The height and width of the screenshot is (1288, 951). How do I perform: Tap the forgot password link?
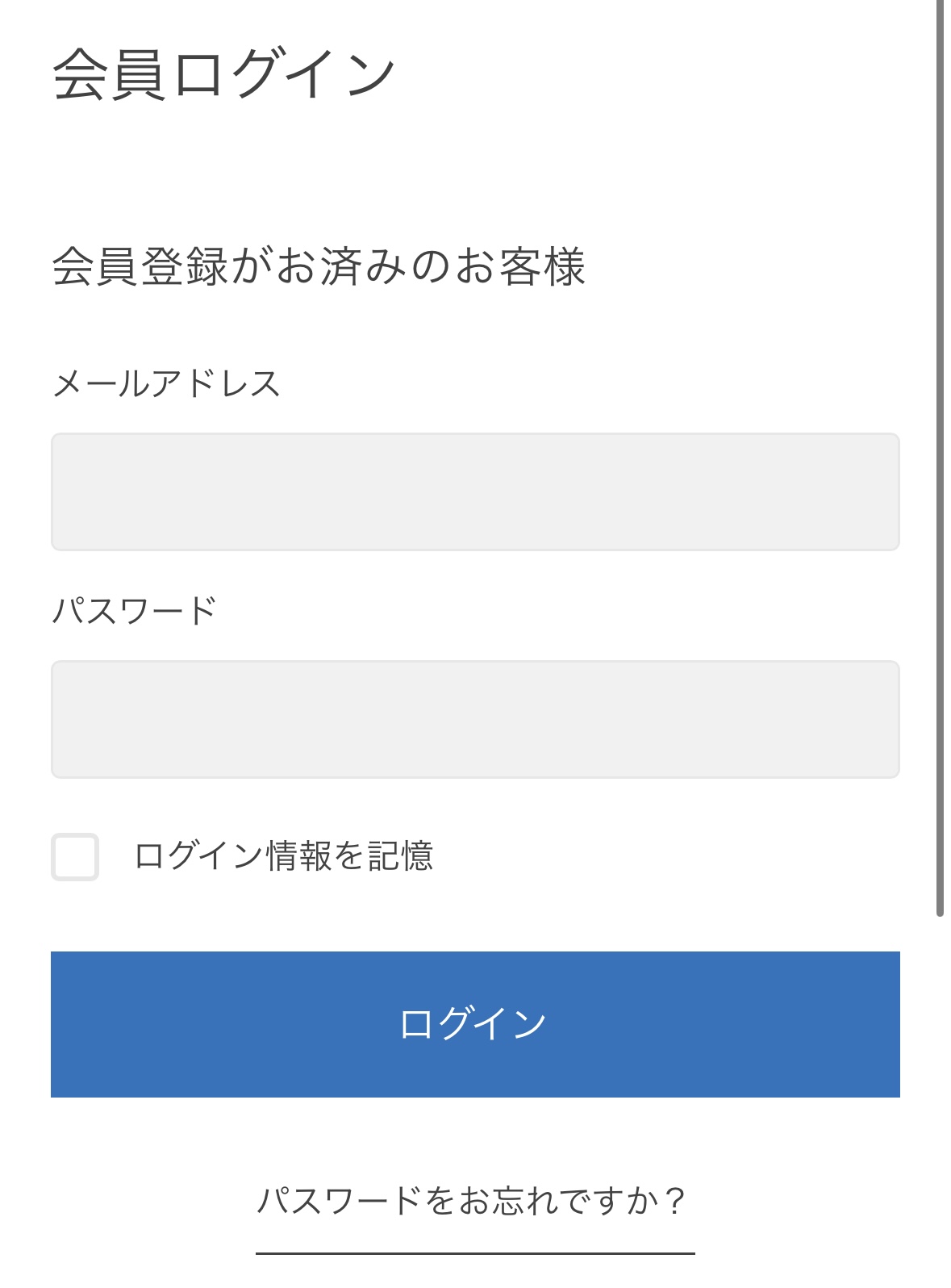point(473,1201)
